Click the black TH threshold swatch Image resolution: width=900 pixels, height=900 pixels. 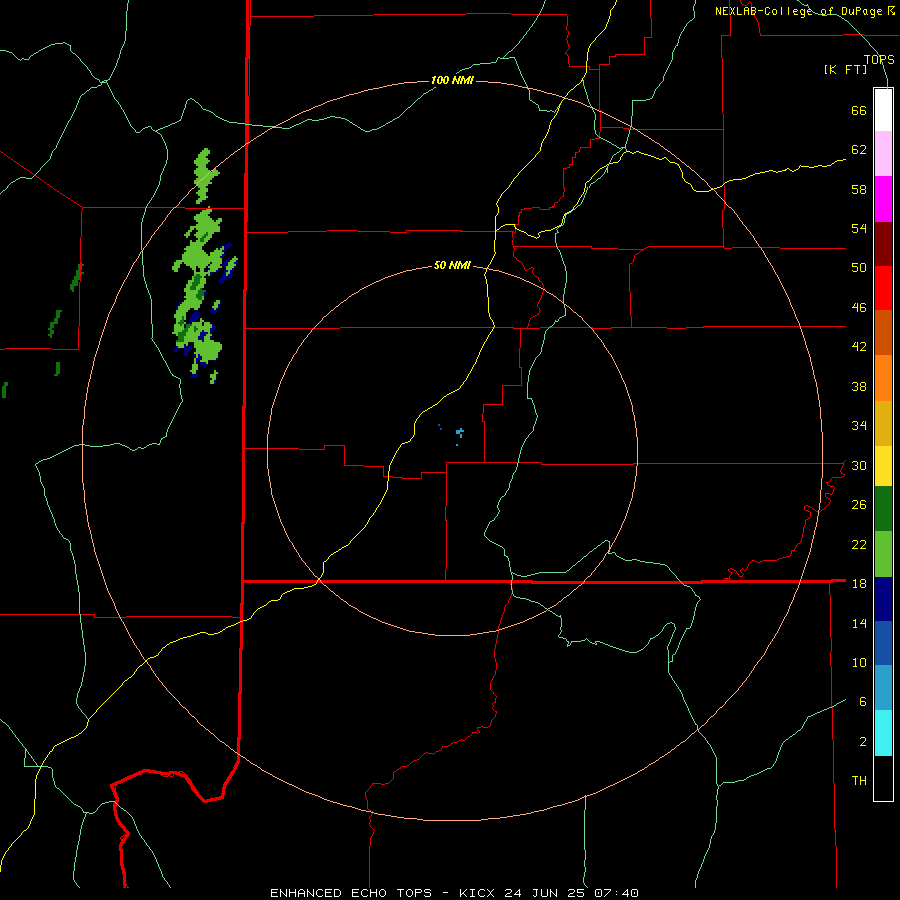pyautogui.click(x=883, y=778)
